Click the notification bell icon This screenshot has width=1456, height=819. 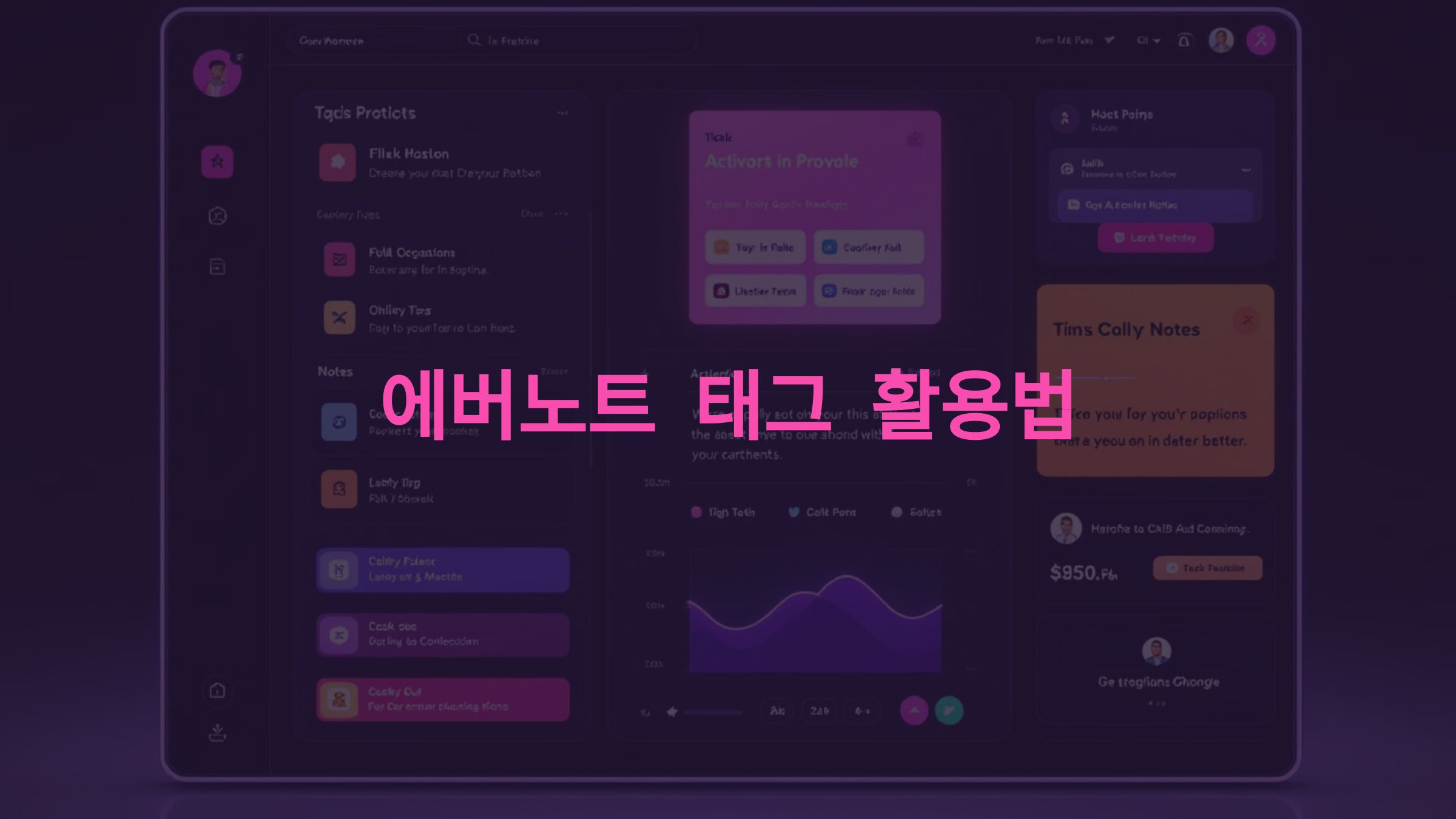pyautogui.click(x=1185, y=41)
